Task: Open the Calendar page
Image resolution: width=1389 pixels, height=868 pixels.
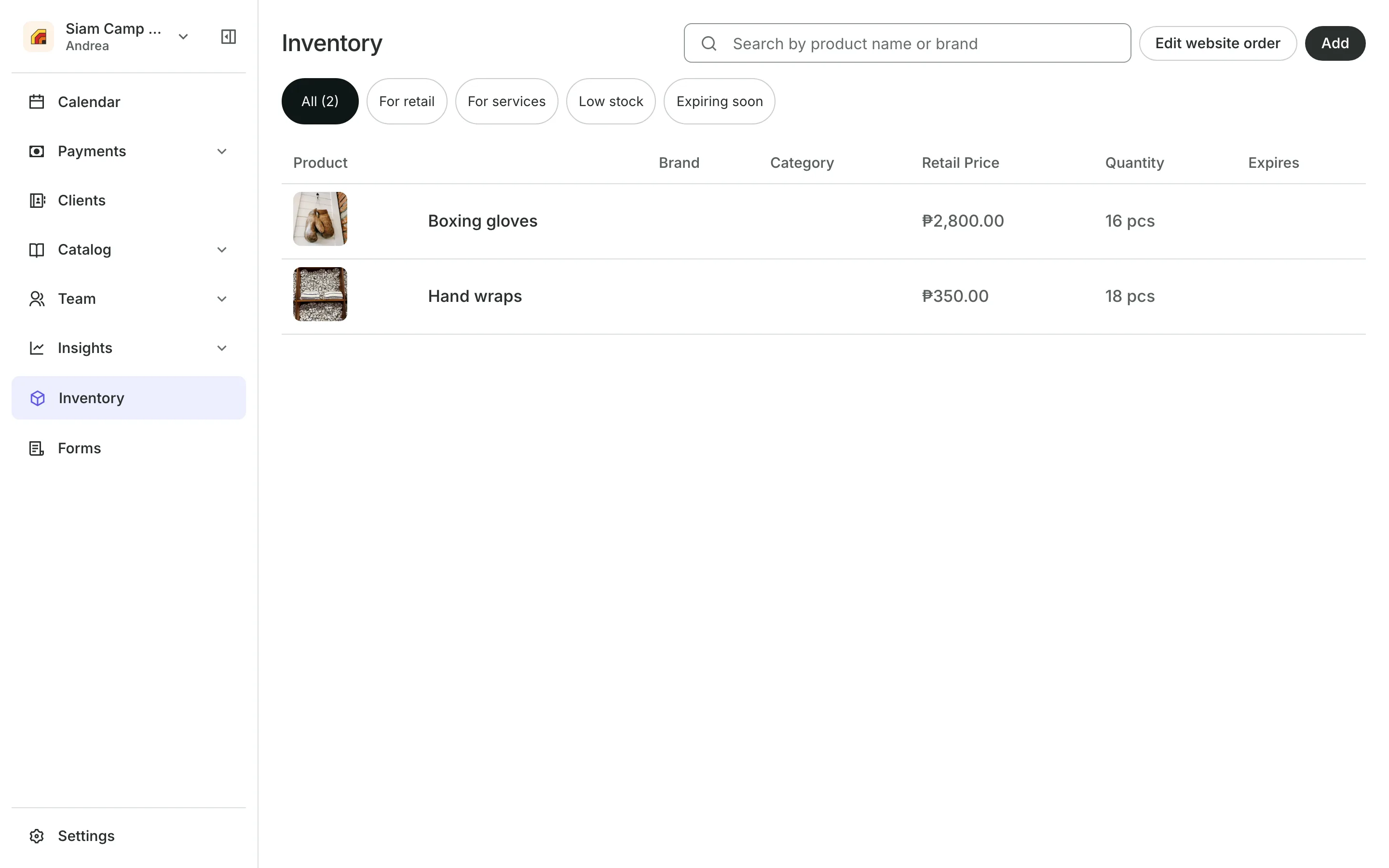Action: point(129,102)
